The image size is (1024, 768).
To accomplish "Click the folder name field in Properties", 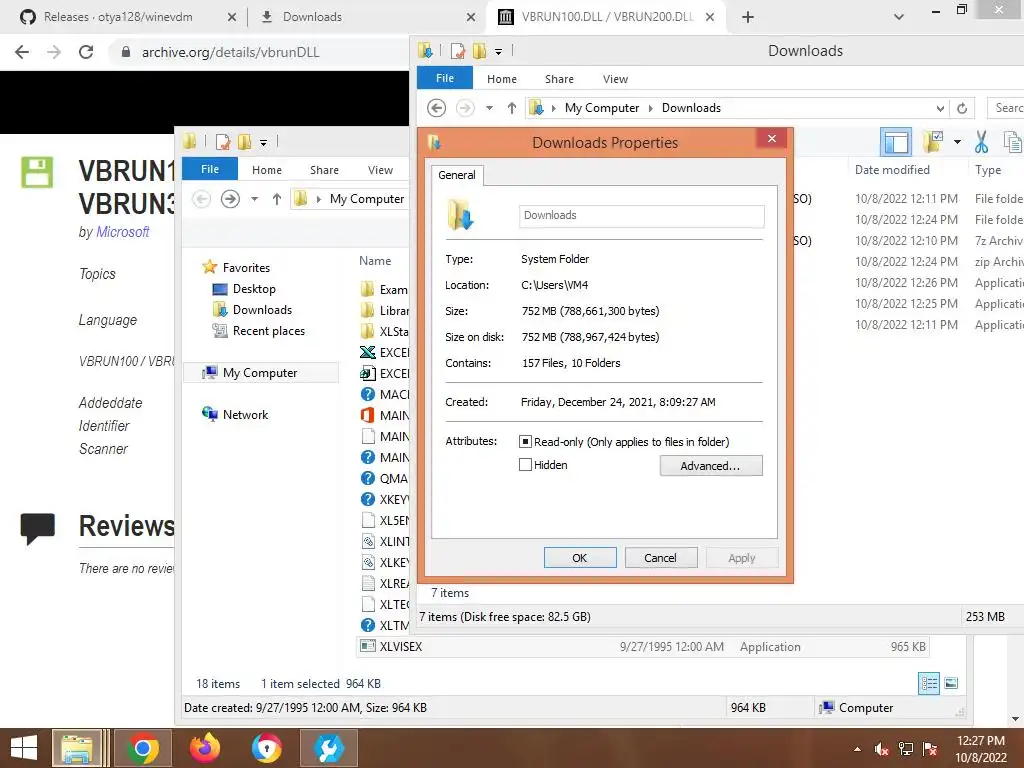I will point(641,216).
